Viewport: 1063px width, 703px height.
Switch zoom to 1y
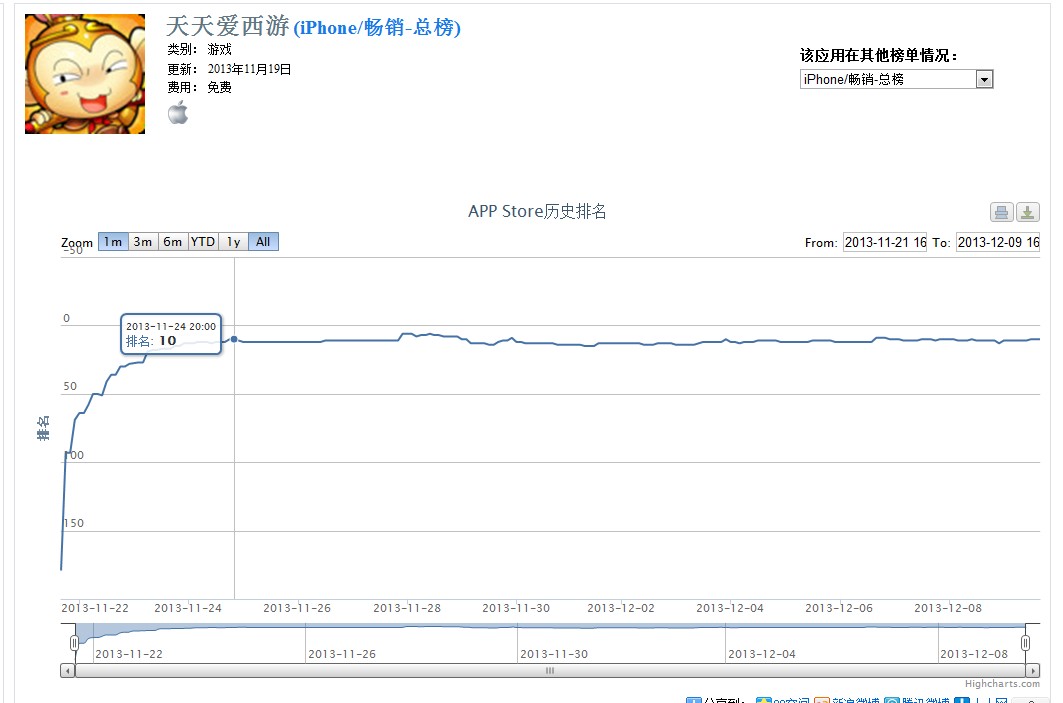[233, 242]
